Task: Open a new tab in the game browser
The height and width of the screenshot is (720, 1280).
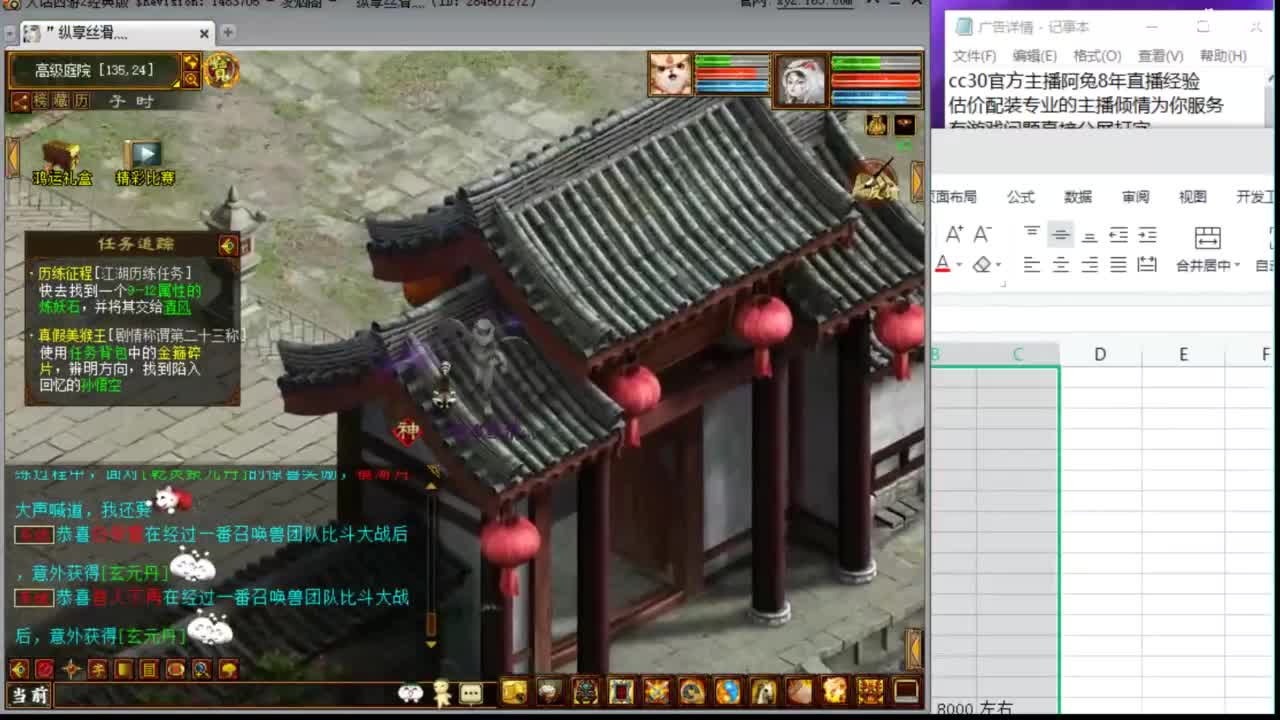Action: pyautogui.click(x=228, y=32)
